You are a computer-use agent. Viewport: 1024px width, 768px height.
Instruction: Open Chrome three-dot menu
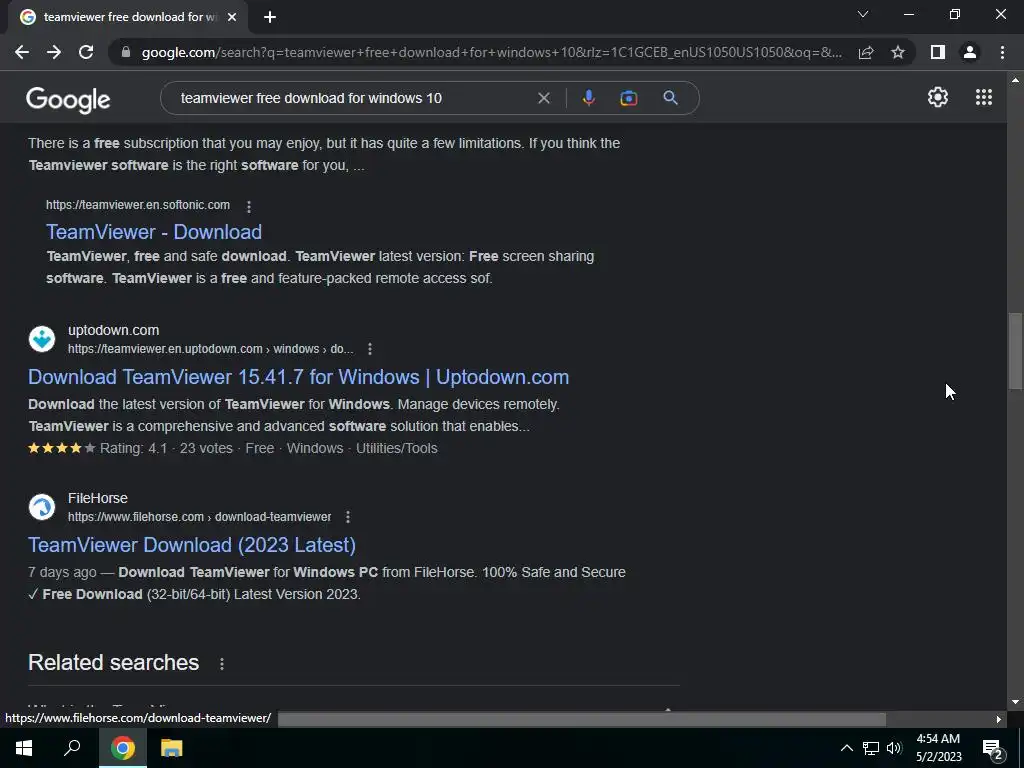[x=1002, y=52]
